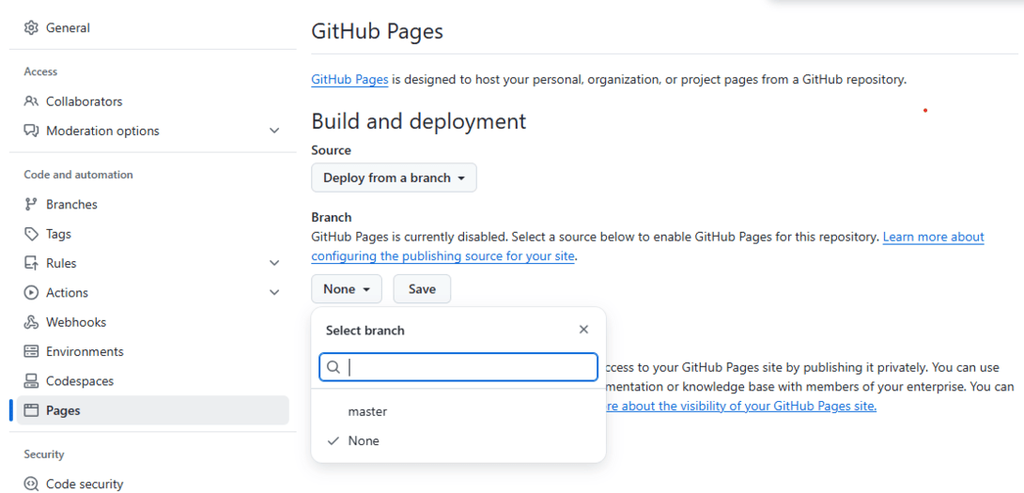This screenshot has height=493, width=1024.
Task: Click the Collaborators people icon
Action: point(31,101)
